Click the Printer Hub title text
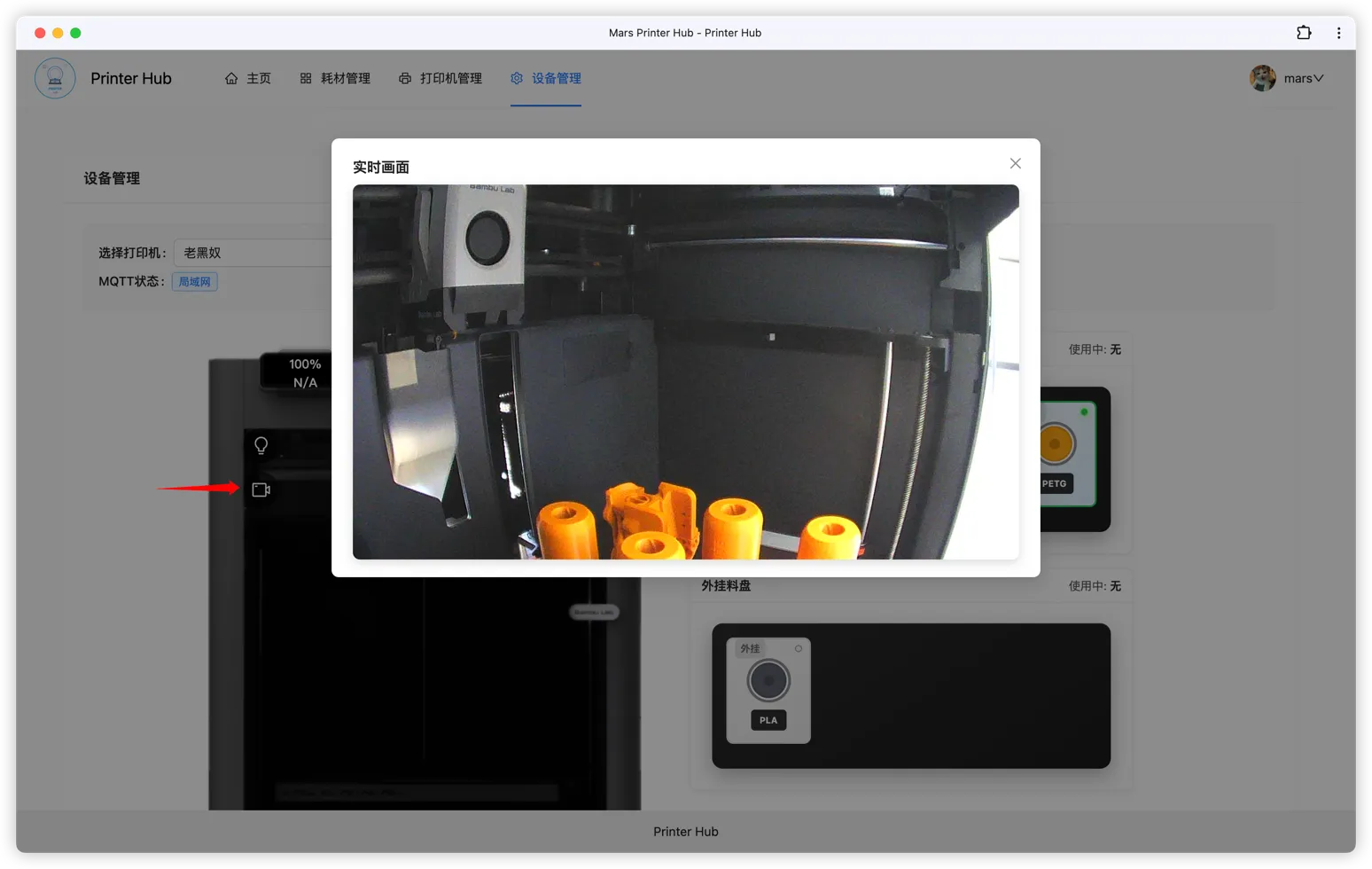The width and height of the screenshot is (1372, 869). (131, 78)
